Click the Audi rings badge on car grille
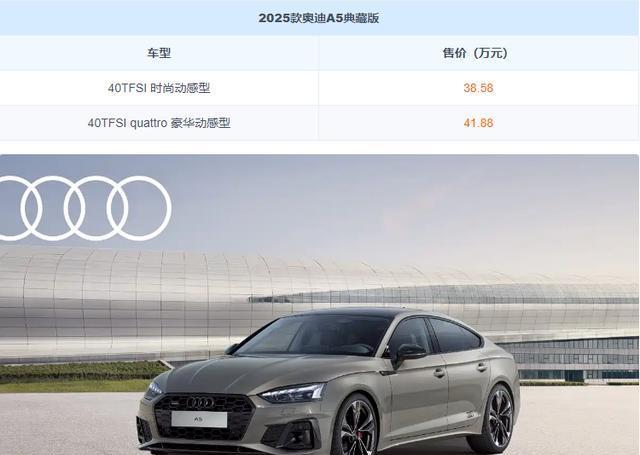 click(200, 403)
